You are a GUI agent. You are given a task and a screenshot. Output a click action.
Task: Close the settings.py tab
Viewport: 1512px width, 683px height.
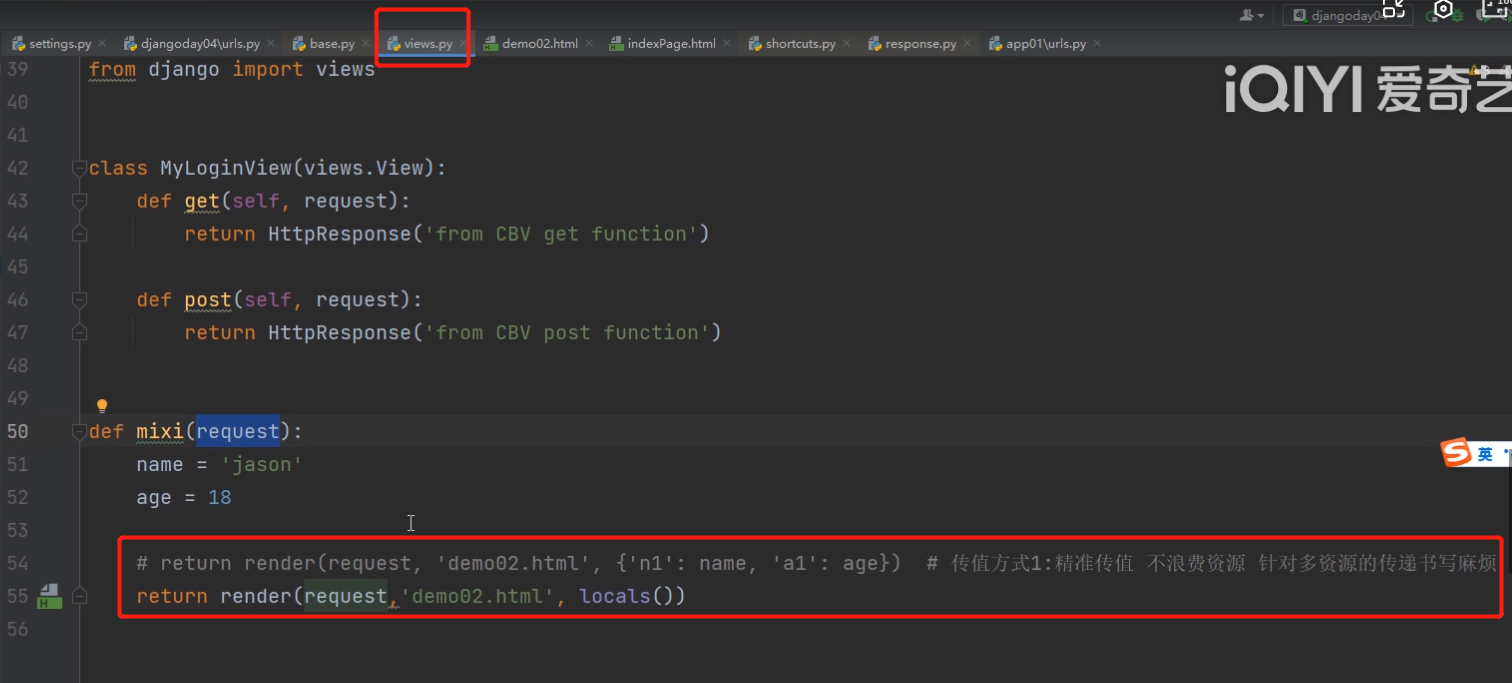103,44
